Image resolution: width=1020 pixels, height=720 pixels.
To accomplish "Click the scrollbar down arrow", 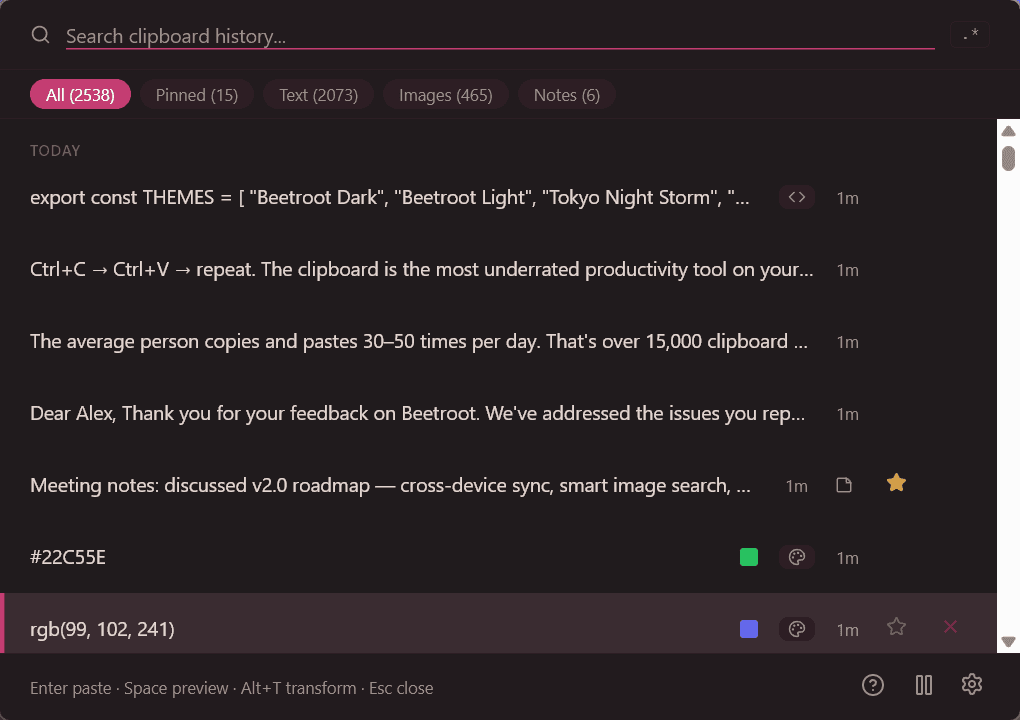I will pos(1009,643).
